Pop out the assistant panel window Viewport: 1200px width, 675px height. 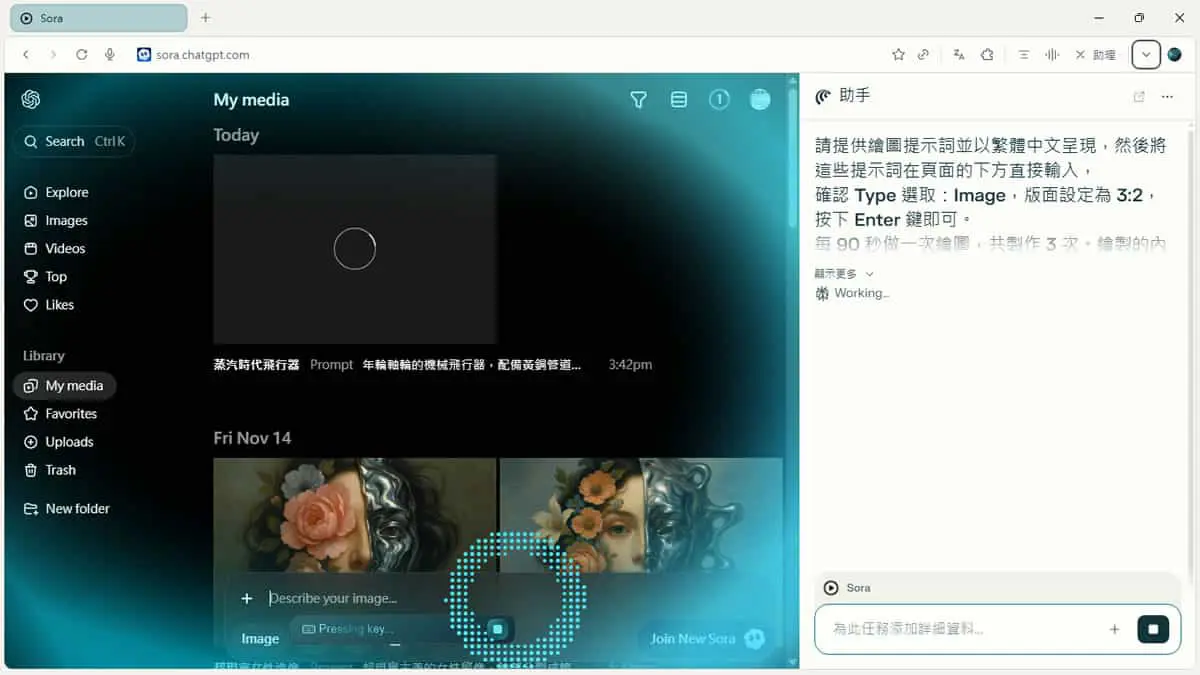pyautogui.click(x=1139, y=97)
